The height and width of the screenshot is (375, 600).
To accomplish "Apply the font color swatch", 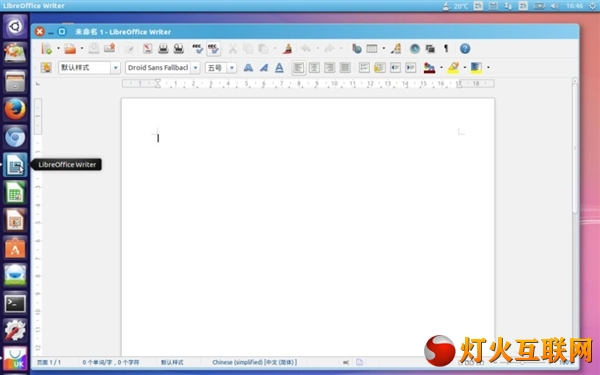I will (x=429, y=68).
